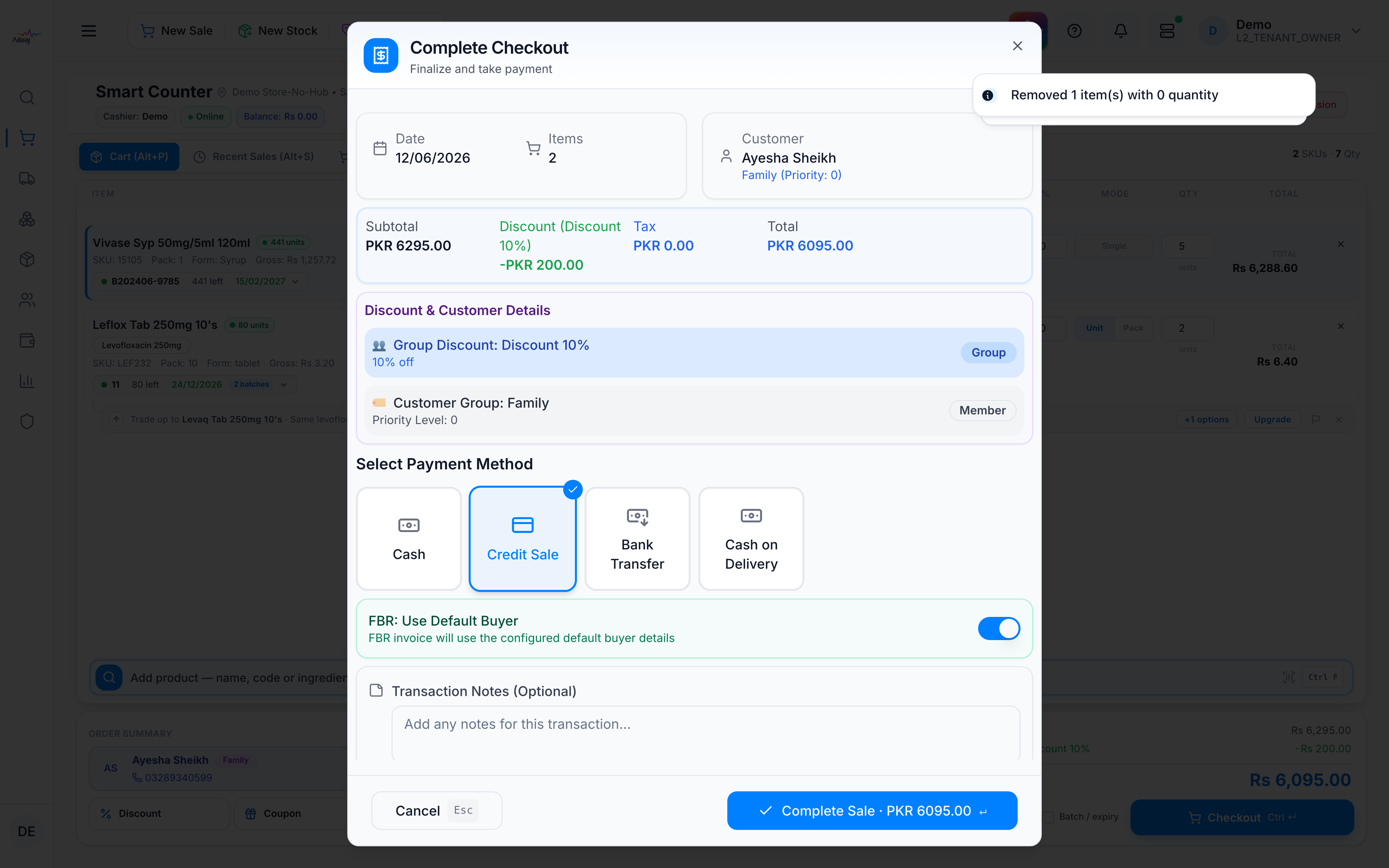Open the help question-mark icon
Screen dimensions: 1389x868
pos(1074,31)
